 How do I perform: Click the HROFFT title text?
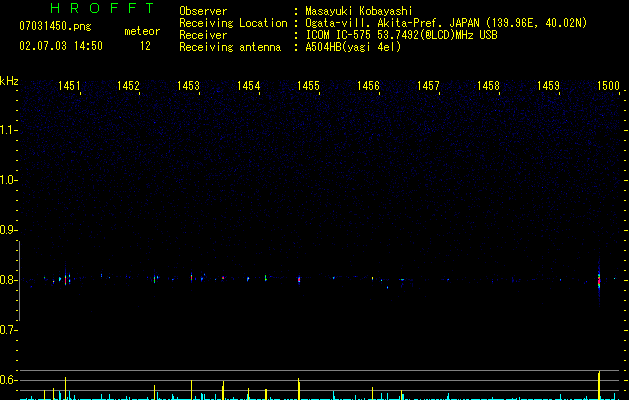click(103, 8)
